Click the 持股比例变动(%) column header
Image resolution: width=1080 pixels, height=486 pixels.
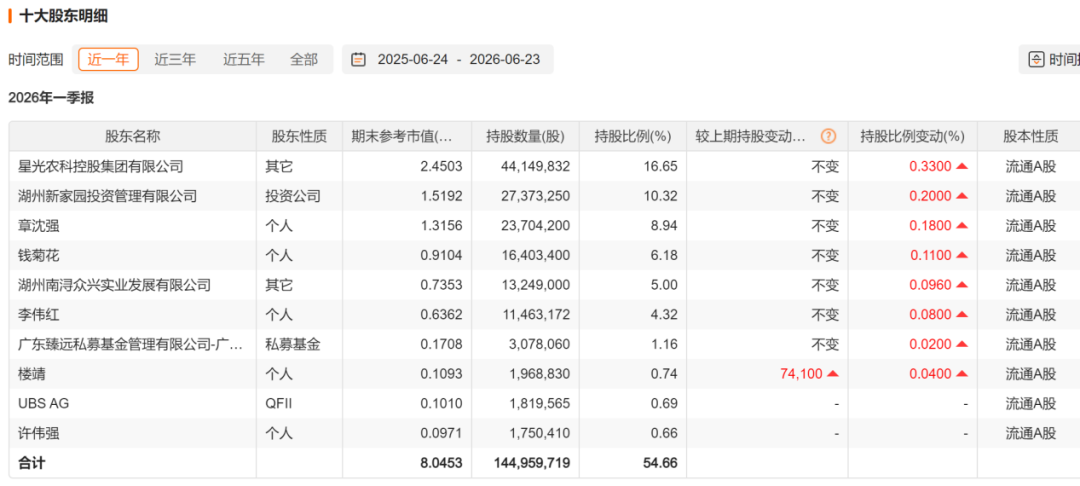tap(913, 136)
